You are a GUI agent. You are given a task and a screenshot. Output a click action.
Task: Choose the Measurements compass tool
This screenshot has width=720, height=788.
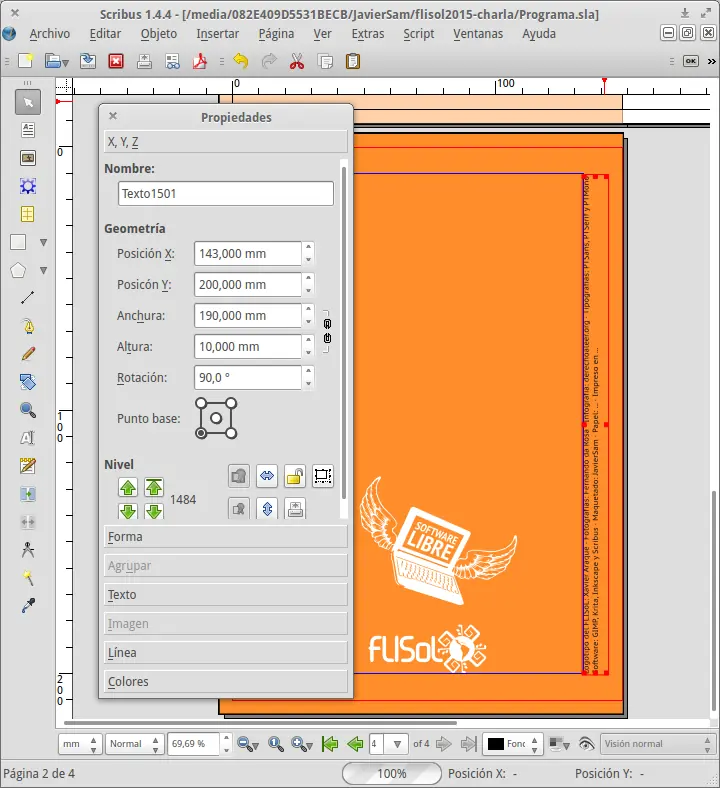pos(28,550)
